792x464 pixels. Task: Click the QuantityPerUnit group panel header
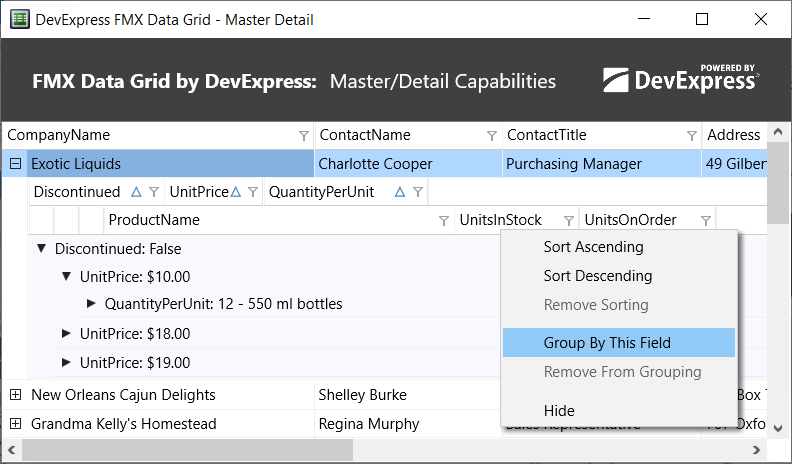tap(346, 192)
